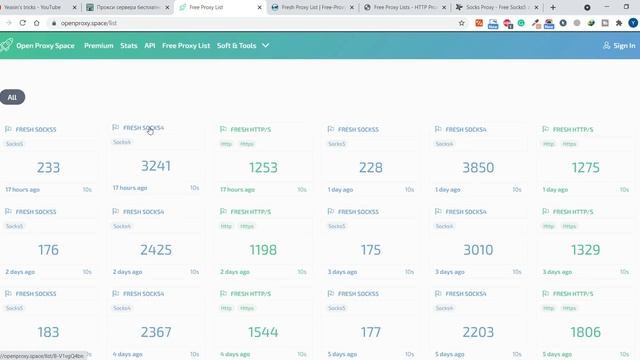Image resolution: width=640 pixels, height=360 pixels.
Task: Click the Sign In link
Action: coord(619,46)
